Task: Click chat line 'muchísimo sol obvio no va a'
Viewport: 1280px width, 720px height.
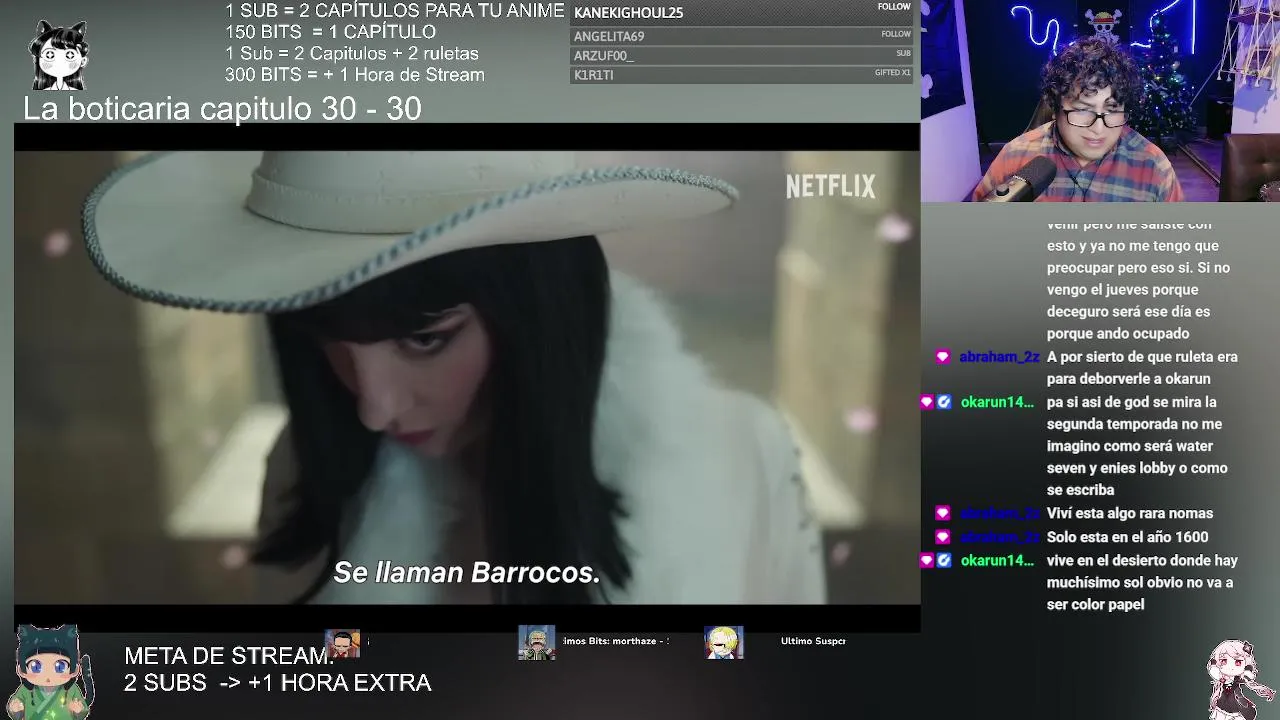Action: tap(1140, 582)
